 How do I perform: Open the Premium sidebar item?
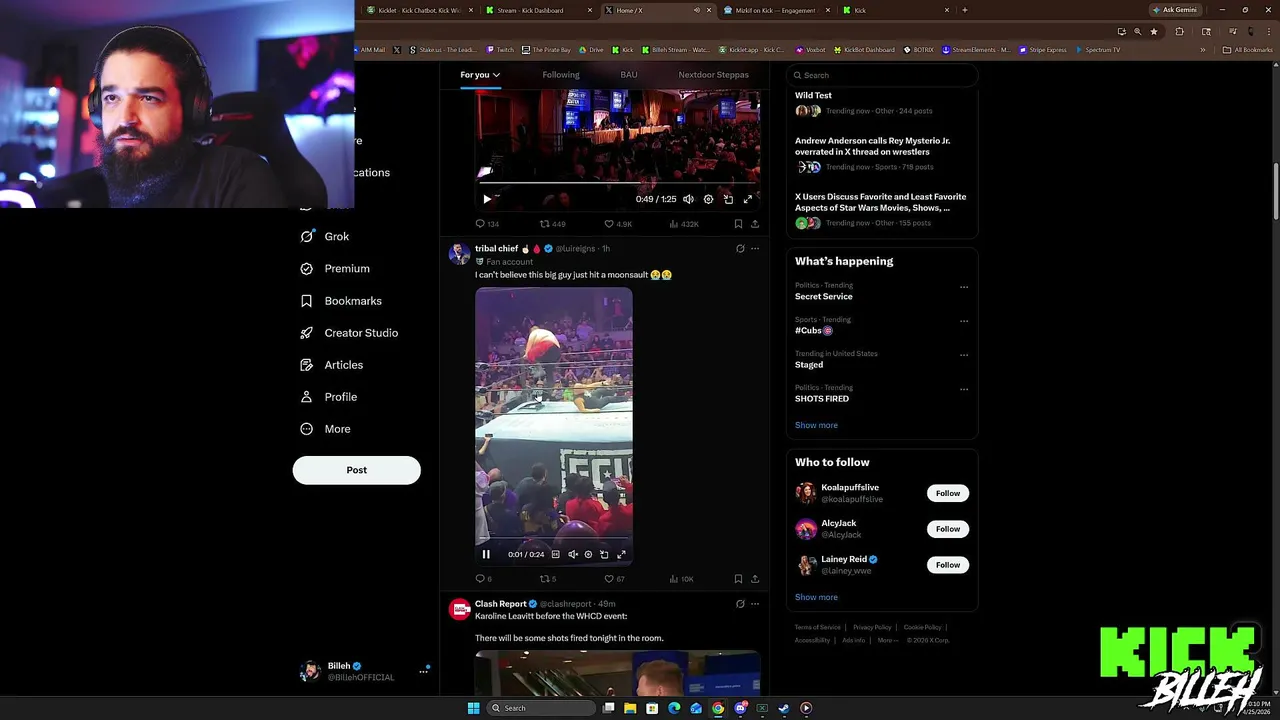(335, 268)
